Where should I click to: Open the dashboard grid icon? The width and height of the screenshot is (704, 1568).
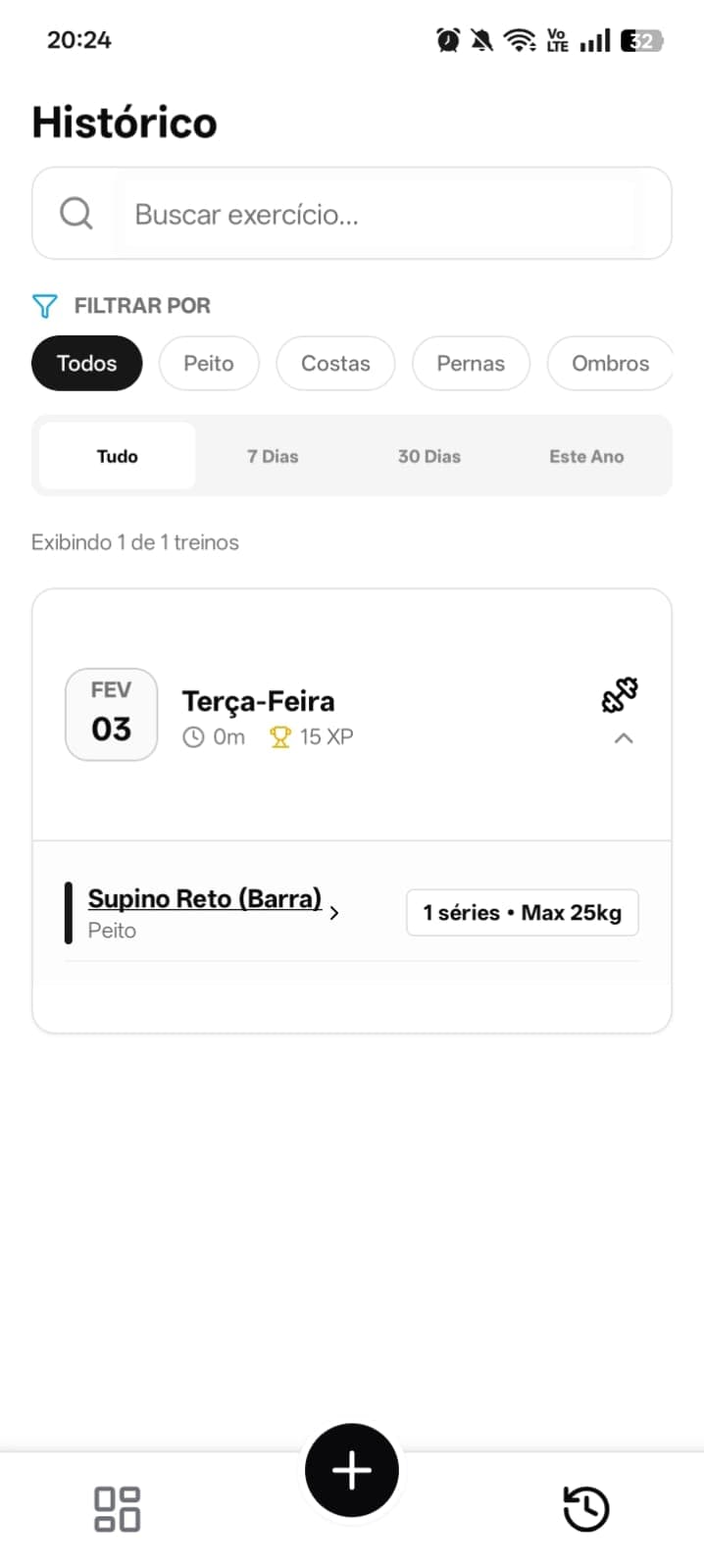click(x=118, y=1508)
